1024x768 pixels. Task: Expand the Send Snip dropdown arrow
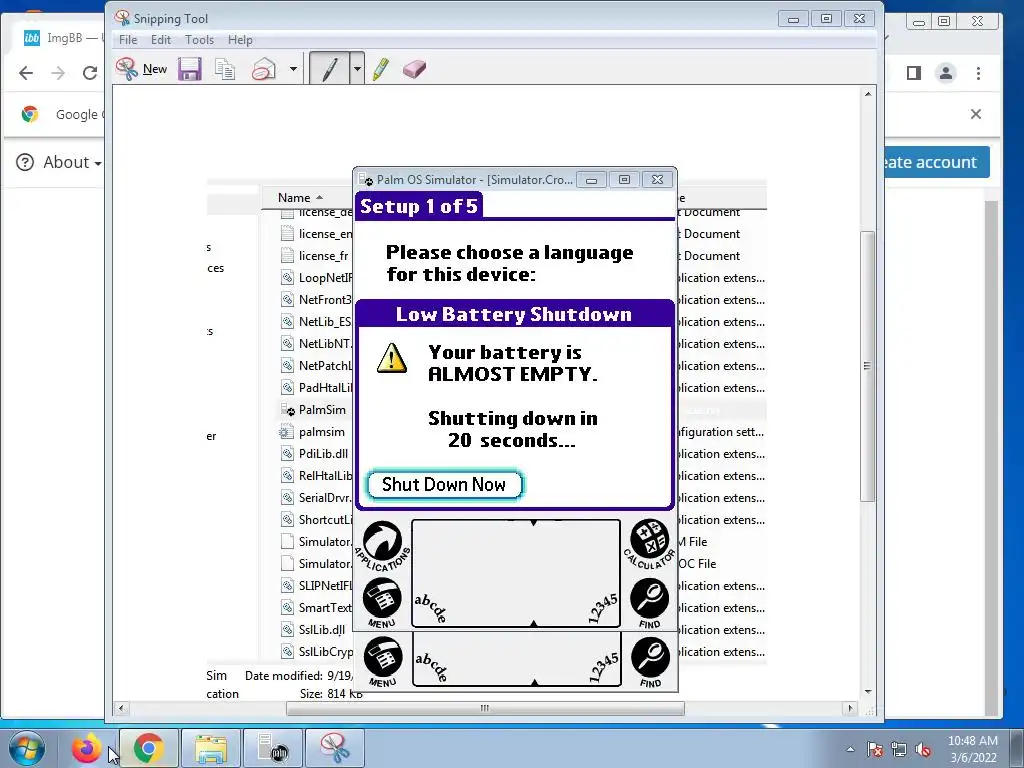click(293, 69)
